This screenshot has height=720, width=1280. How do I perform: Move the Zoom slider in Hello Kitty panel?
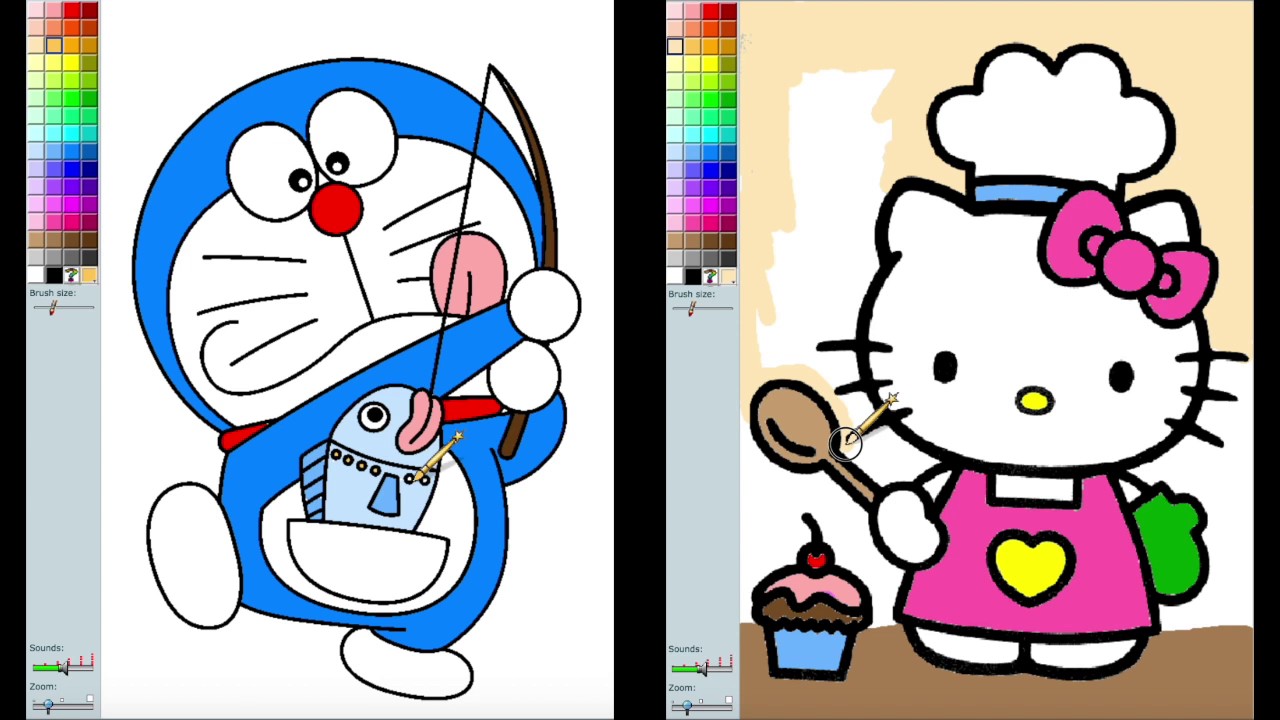(701, 706)
